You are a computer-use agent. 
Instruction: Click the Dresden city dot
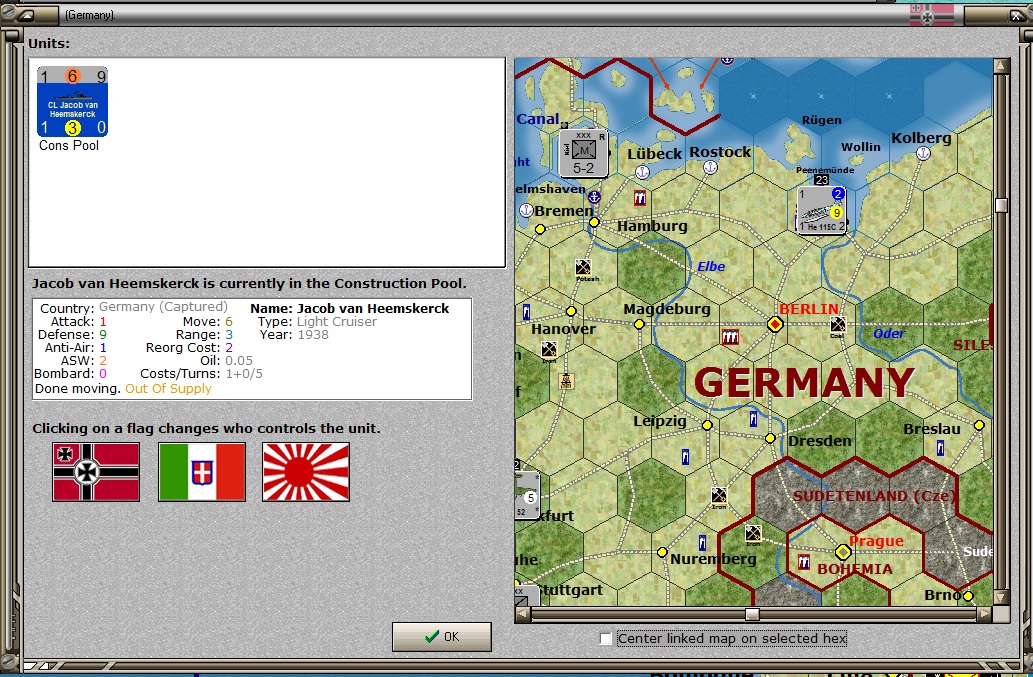pyautogui.click(x=769, y=438)
